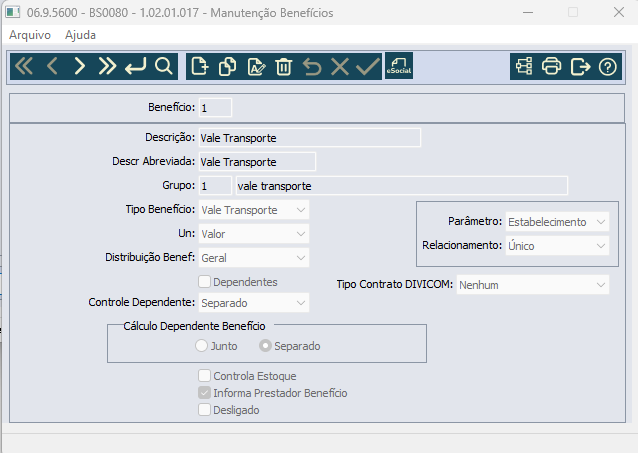The height and width of the screenshot is (453, 638).
Task: Confirm with the checkmark toolbar icon
Action: point(367,66)
